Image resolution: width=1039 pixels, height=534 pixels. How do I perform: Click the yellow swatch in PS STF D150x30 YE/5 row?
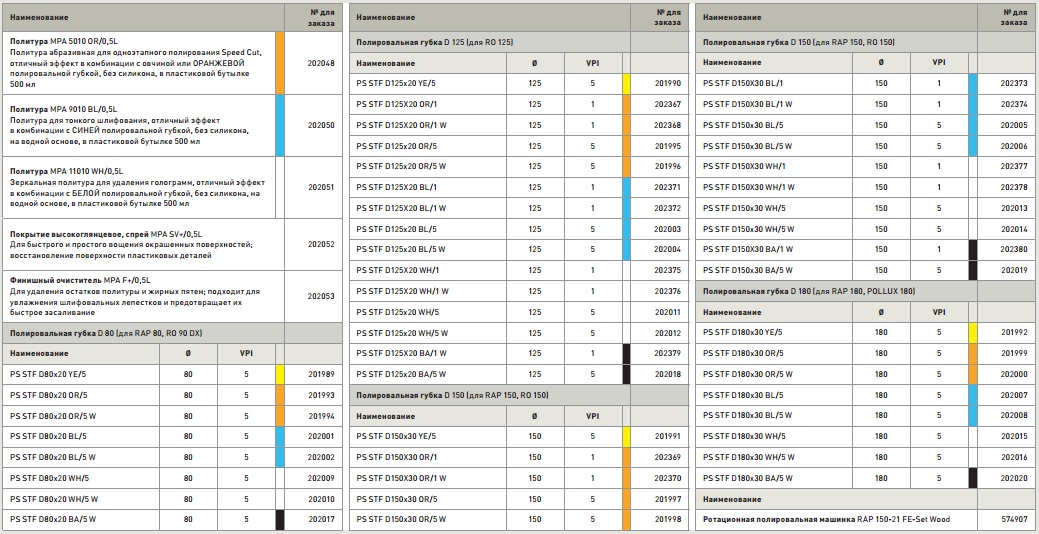click(626, 437)
